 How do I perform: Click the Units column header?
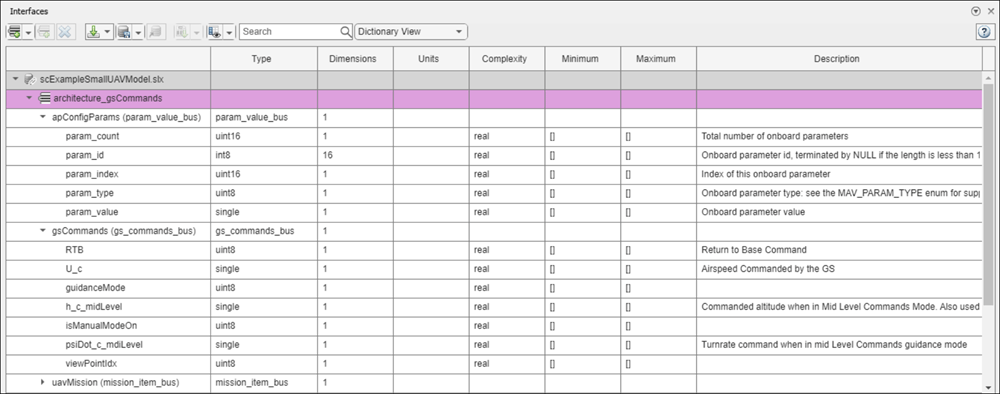pos(431,59)
